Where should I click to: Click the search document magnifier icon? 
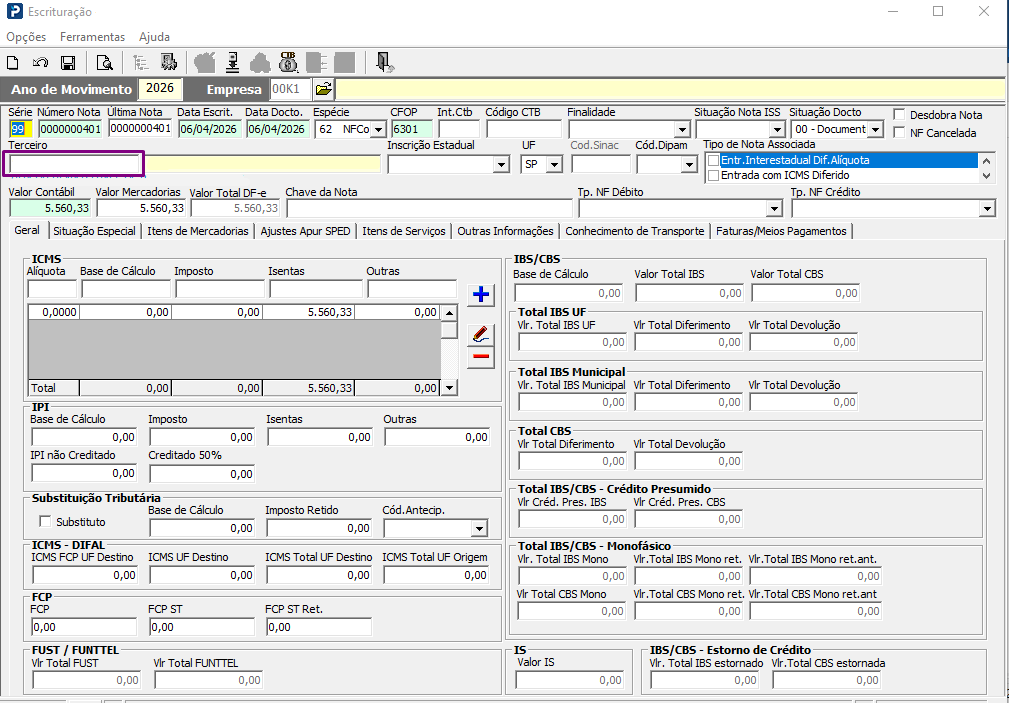(104, 62)
